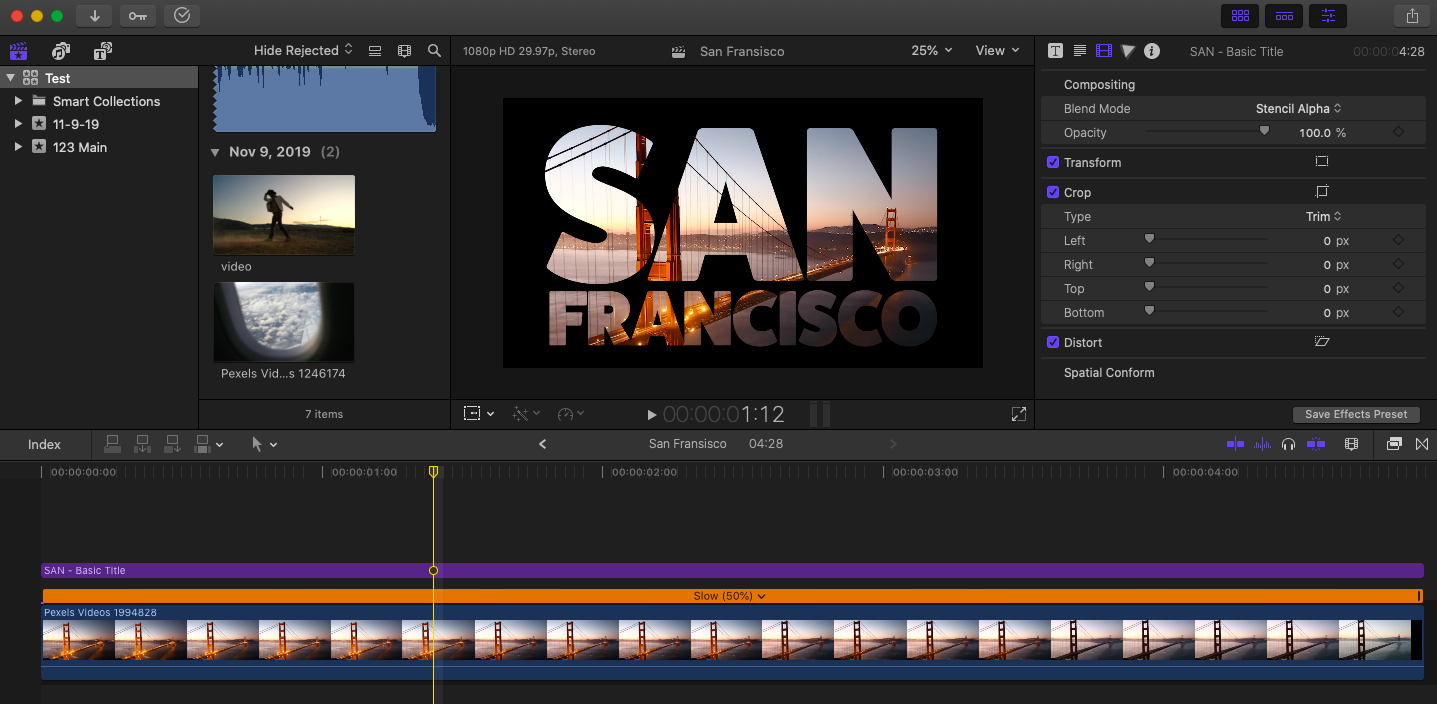1437x704 pixels.
Task: Select the 123 Main event
Action: point(80,147)
